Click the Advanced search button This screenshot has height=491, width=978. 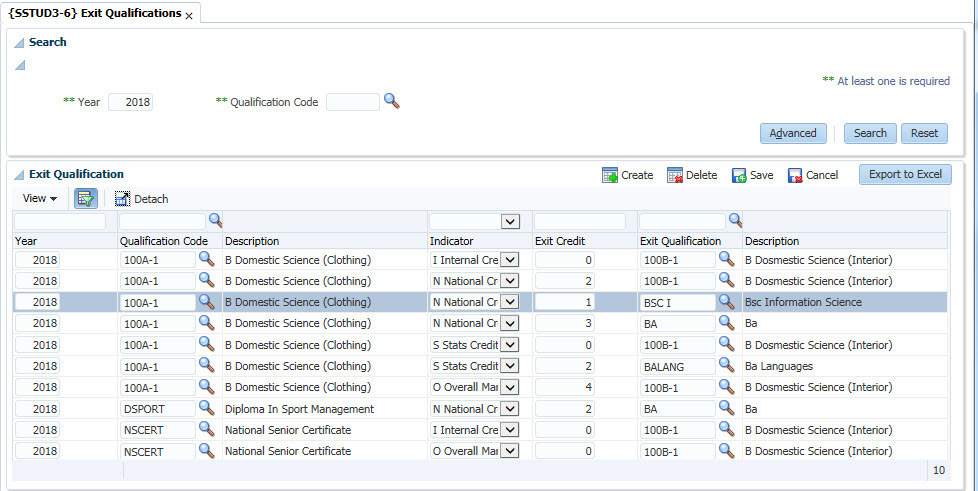[x=793, y=133]
